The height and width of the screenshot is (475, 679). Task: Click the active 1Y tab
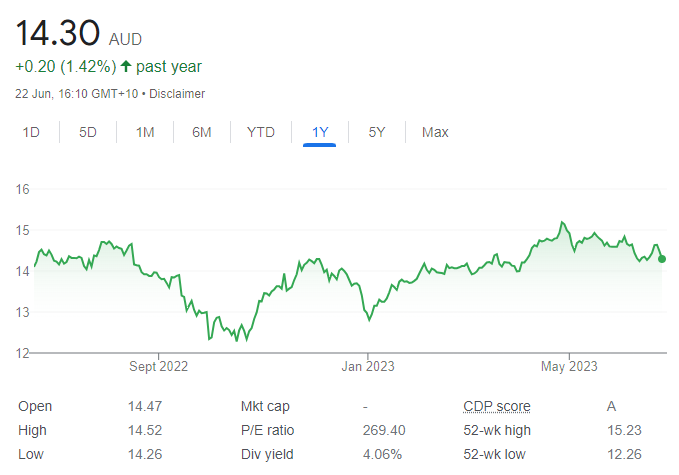coord(320,132)
